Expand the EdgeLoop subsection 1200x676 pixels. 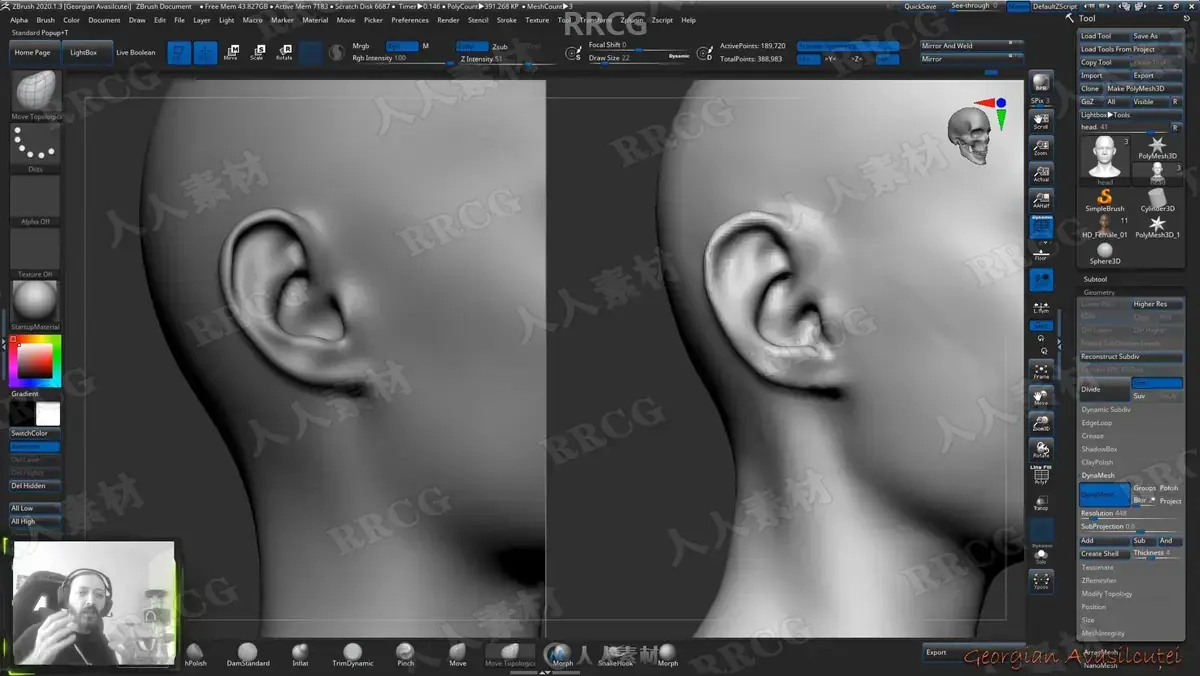click(x=1096, y=423)
